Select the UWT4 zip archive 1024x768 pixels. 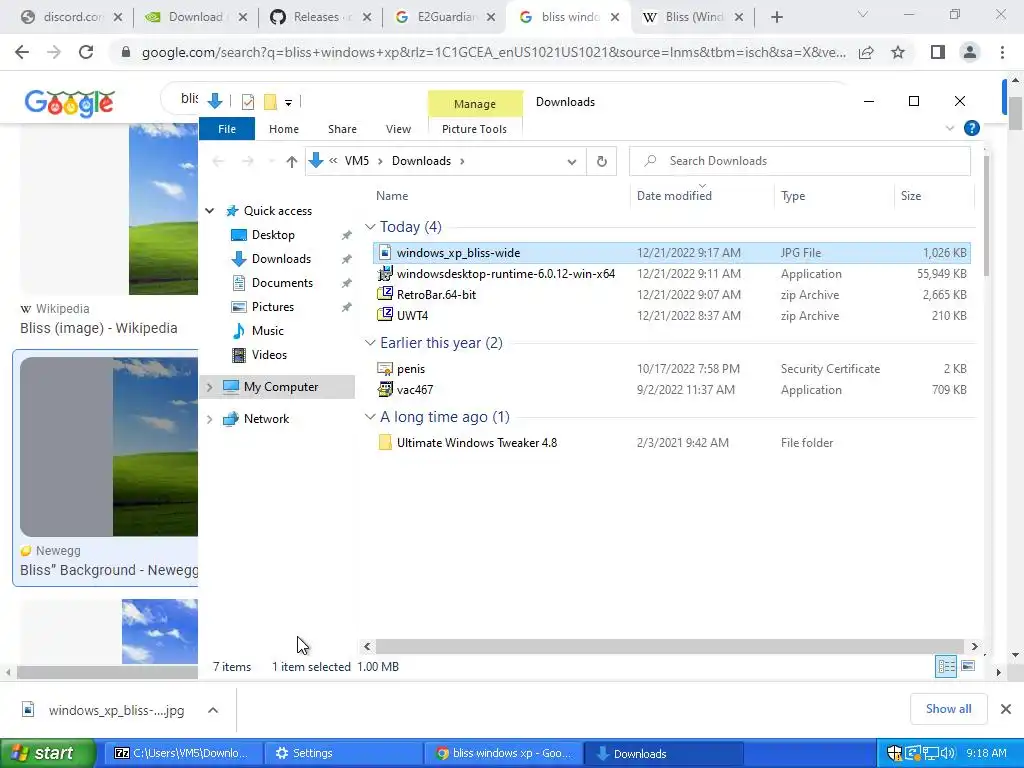pos(672,315)
